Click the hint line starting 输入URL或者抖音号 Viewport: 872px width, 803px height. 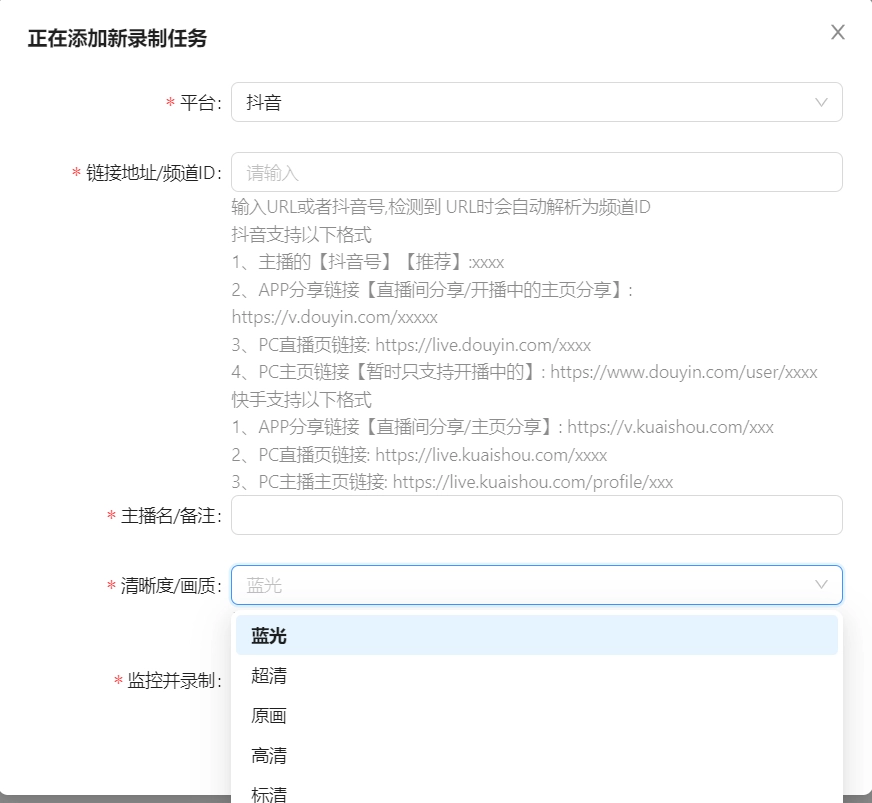pos(441,207)
